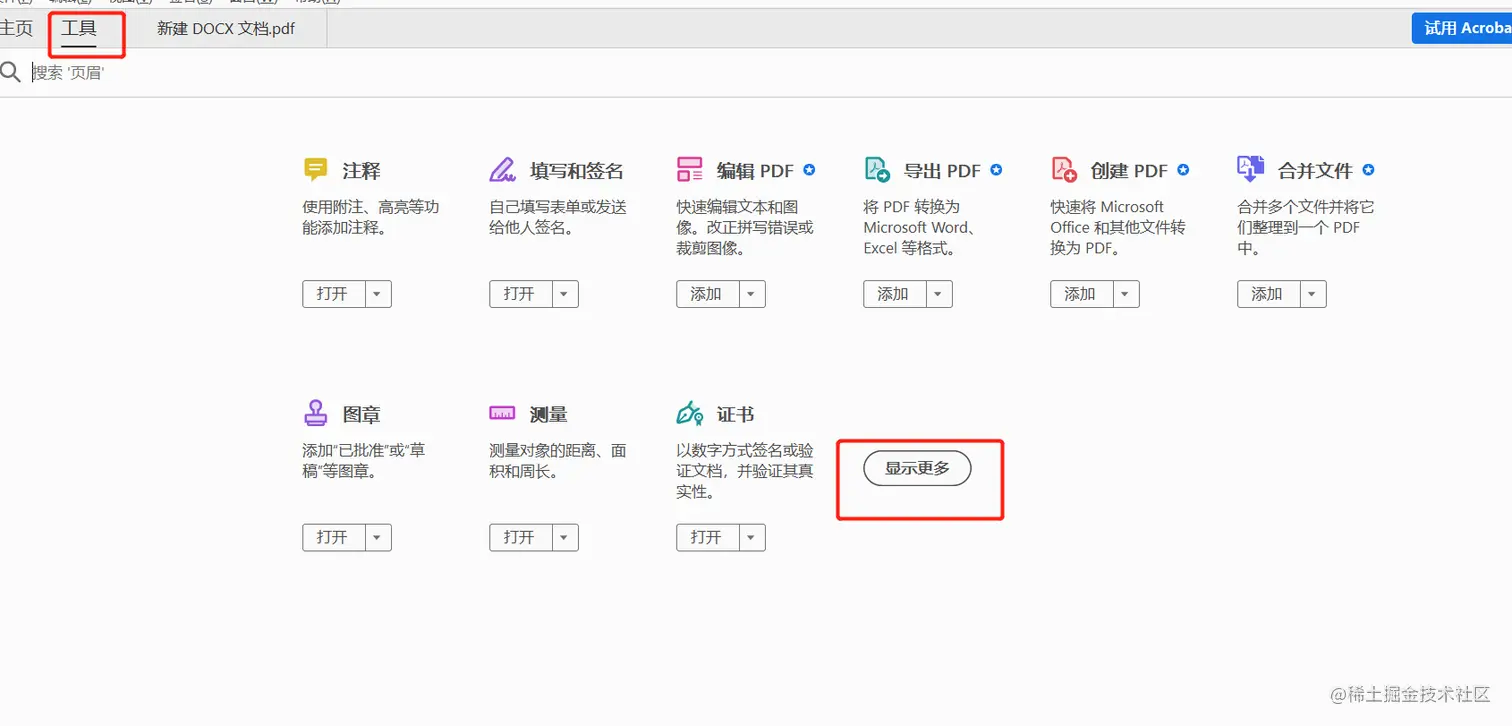Viewport: 1512px width, 726px height.
Task: Select the 创建 PDF tool icon
Action: (x=1064, y=169)
